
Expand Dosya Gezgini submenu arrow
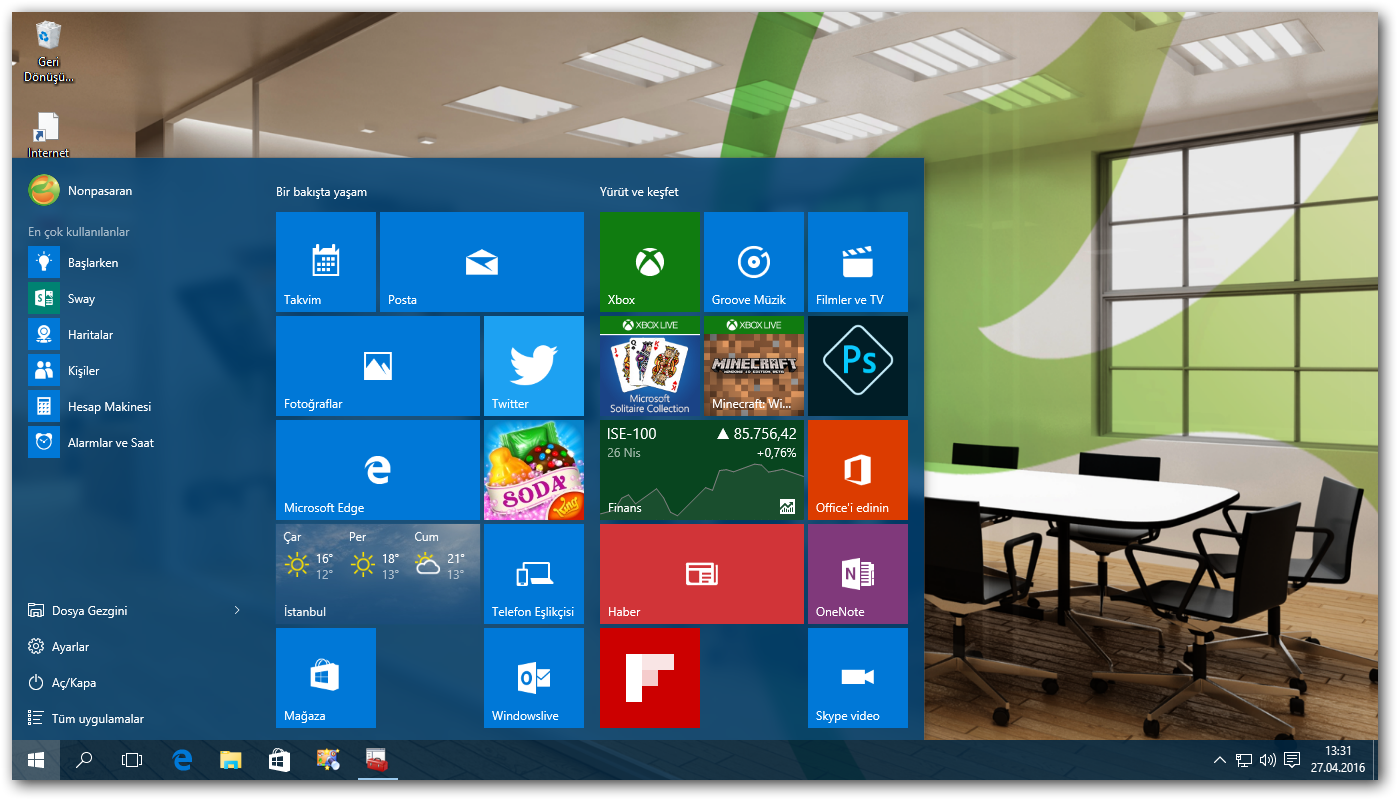tap(237, 610)
